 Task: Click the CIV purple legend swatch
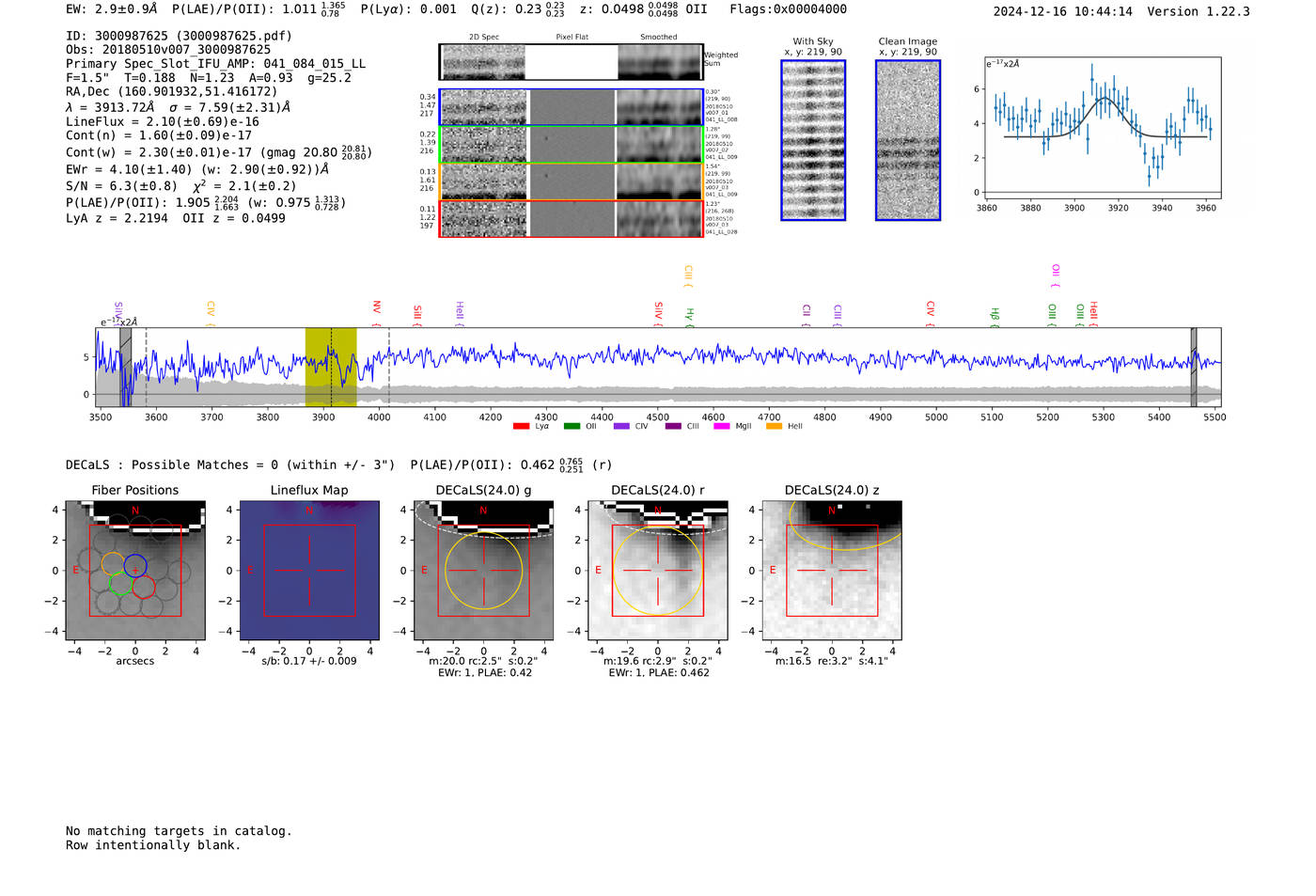[x=621, y=426]
